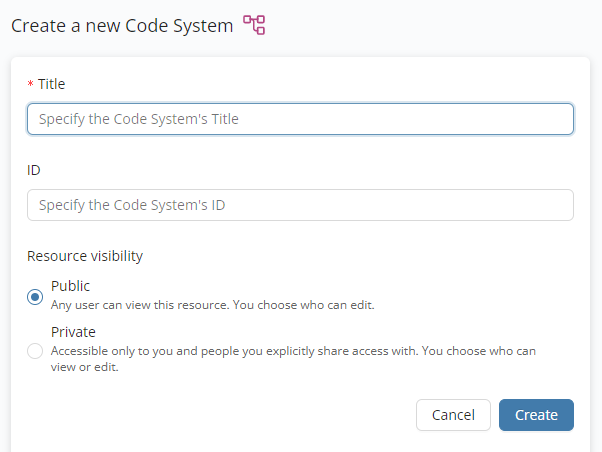Click the "Create a new Code System" heading
The image size is (602, 452).
(122, 25)
